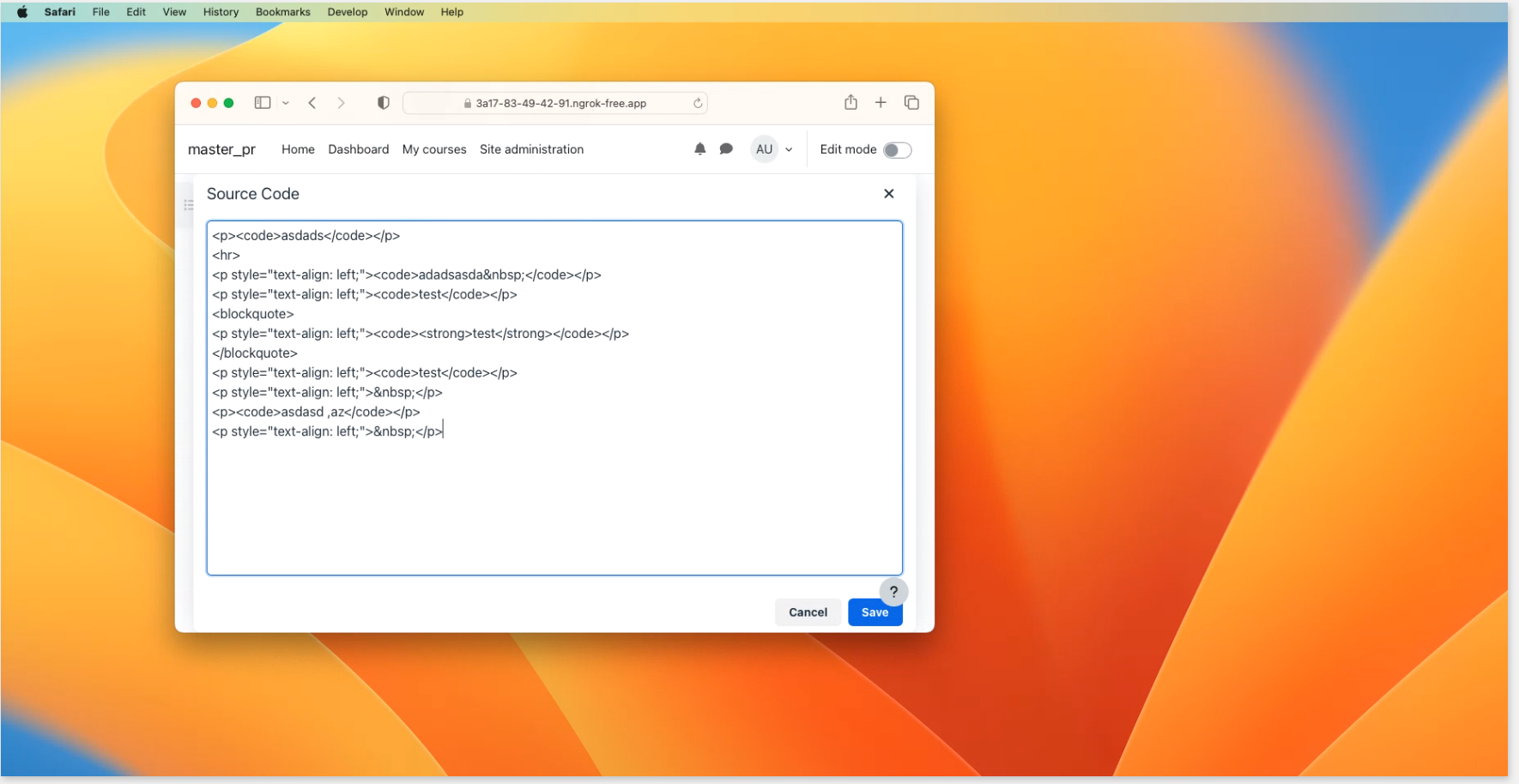1519x784 pixels.
Task: Click the Source Code dialog title
Action: 253,194
